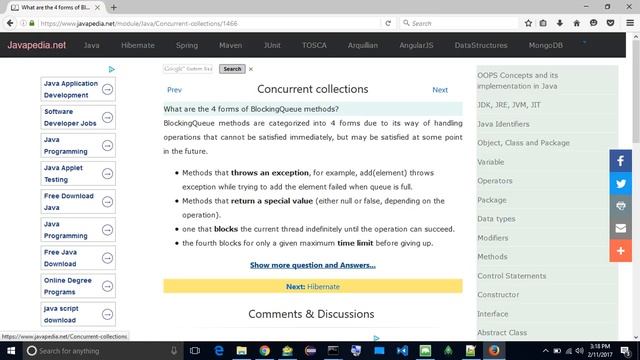Reload the page with refresh icon
Image resolution: width=640 pixels, height=360 pixels.
pos(388,23)
